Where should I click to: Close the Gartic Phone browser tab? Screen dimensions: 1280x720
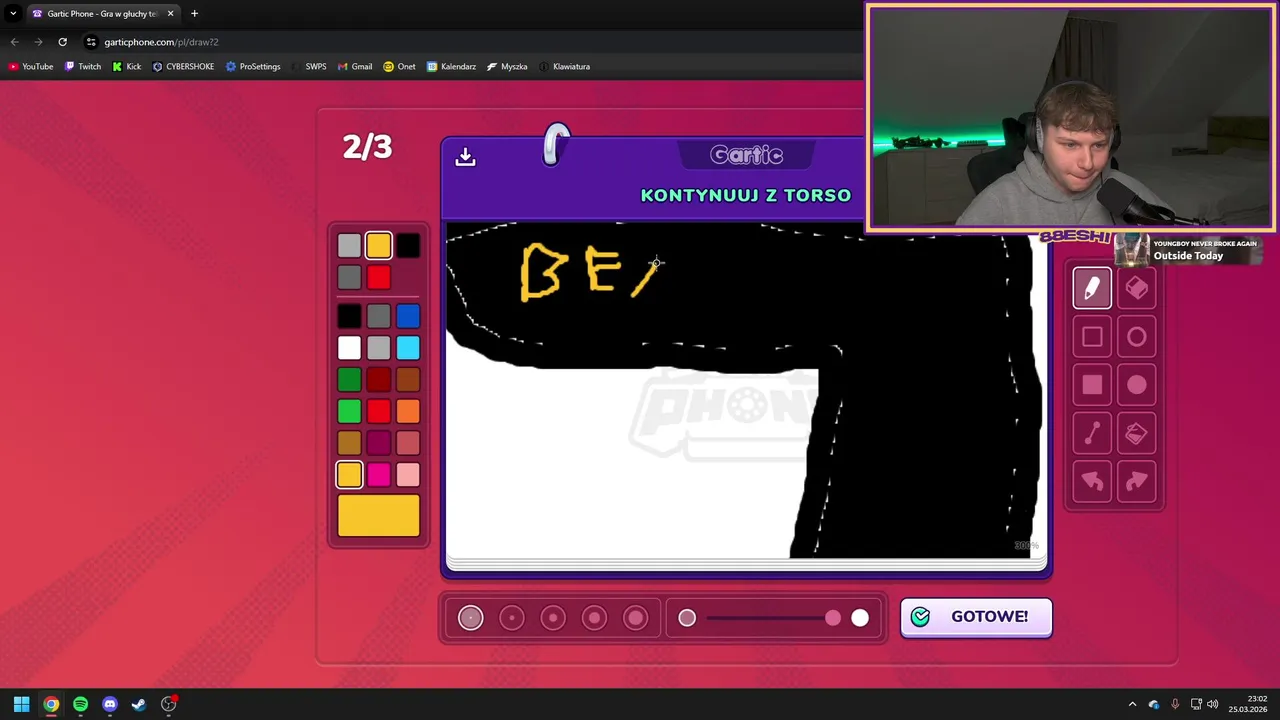(170, 14)
